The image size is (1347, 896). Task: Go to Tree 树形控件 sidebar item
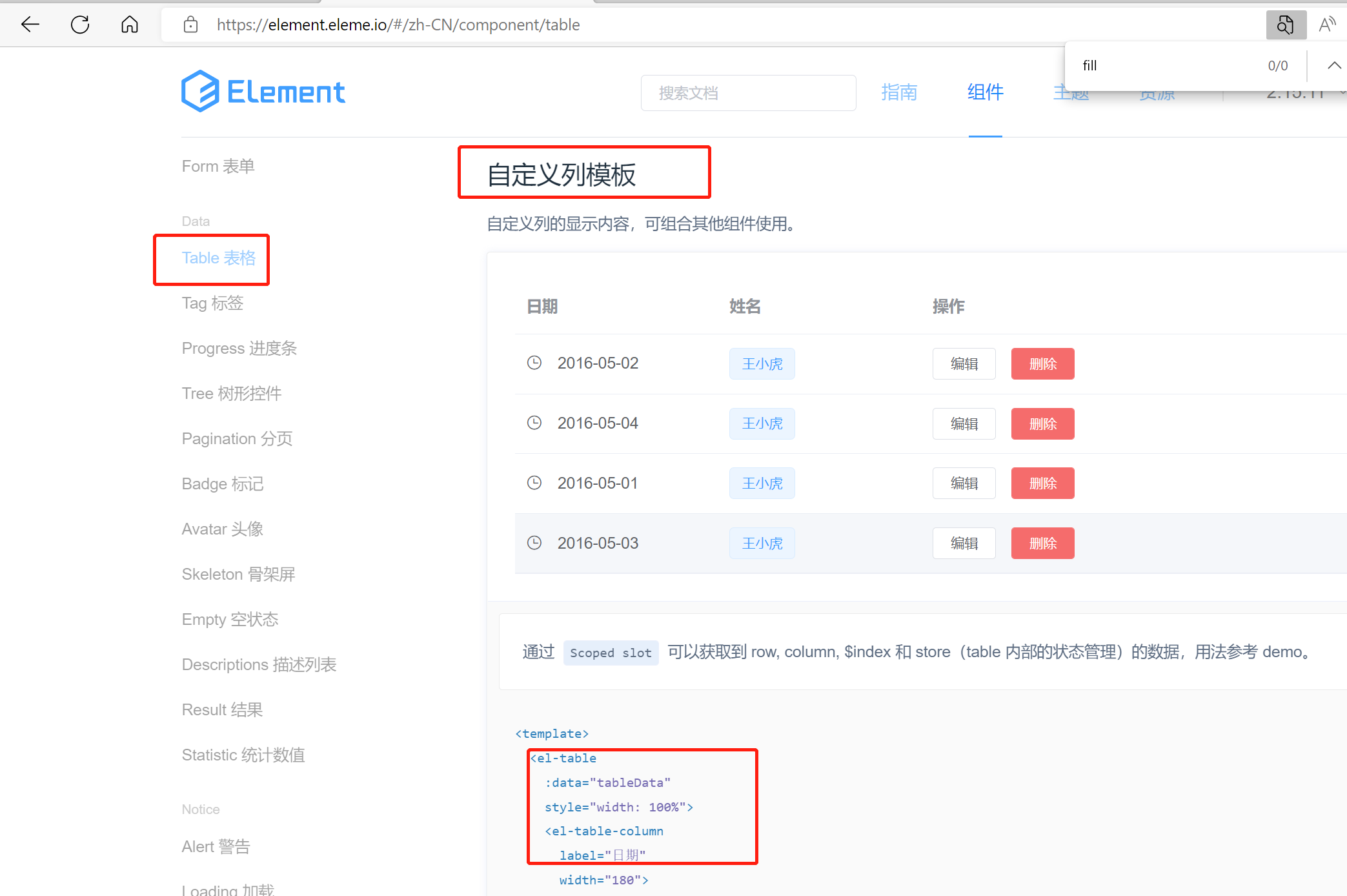coord(231,393)
